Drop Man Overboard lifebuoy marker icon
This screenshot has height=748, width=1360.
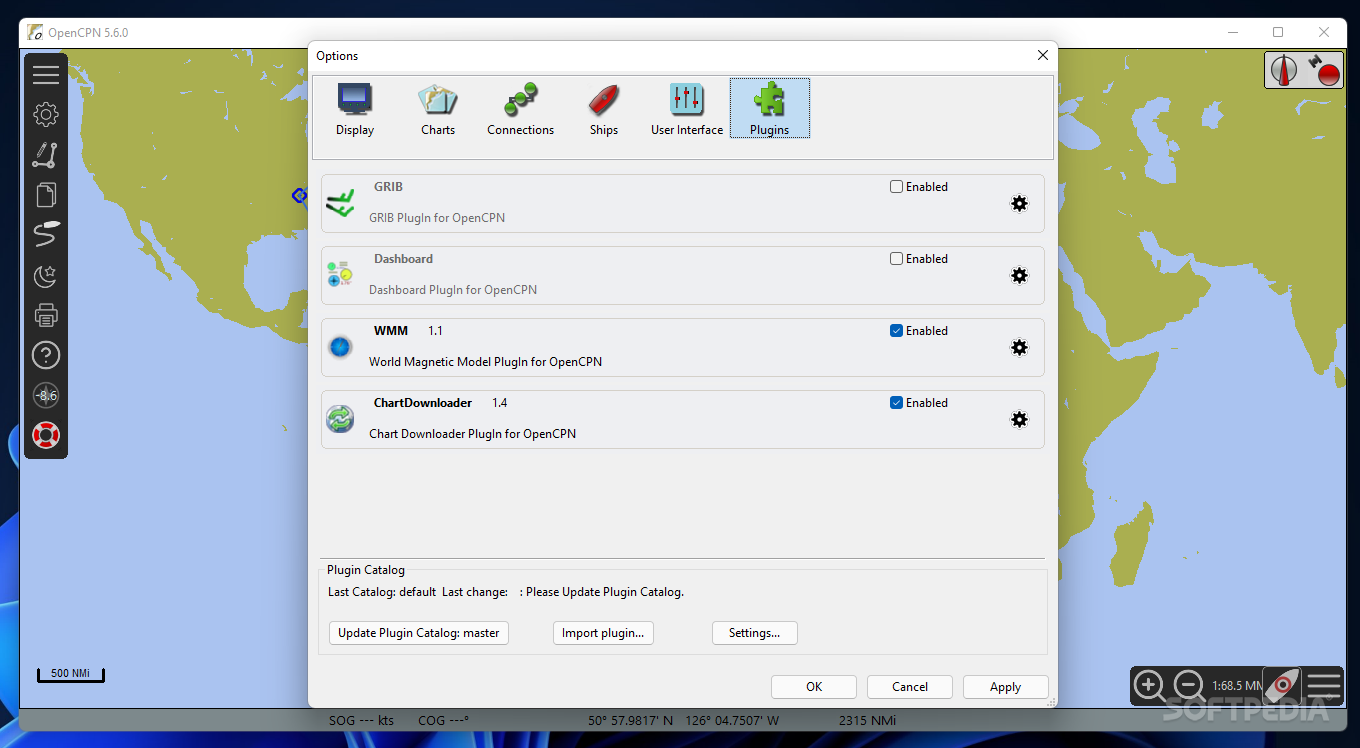tap(46, 435)
